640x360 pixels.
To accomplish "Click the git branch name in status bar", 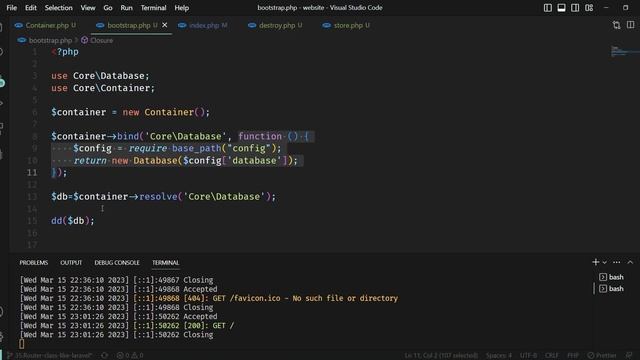I will pyautogui.click(x=50, y=356).
